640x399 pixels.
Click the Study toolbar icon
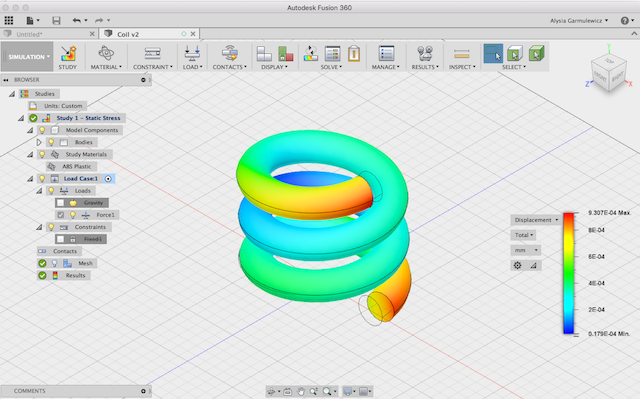pos(68,53)
